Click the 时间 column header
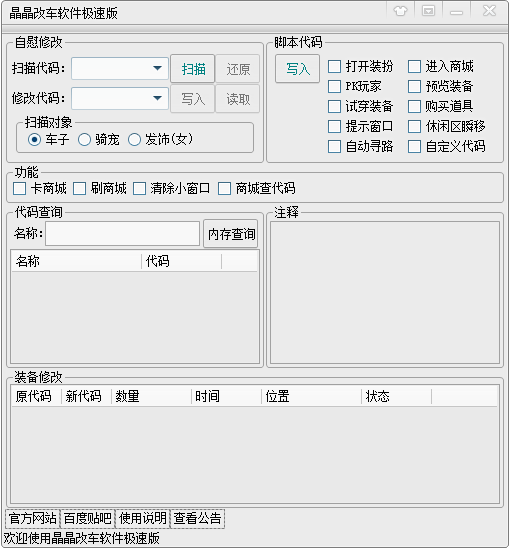 click(x=226, y=396)
